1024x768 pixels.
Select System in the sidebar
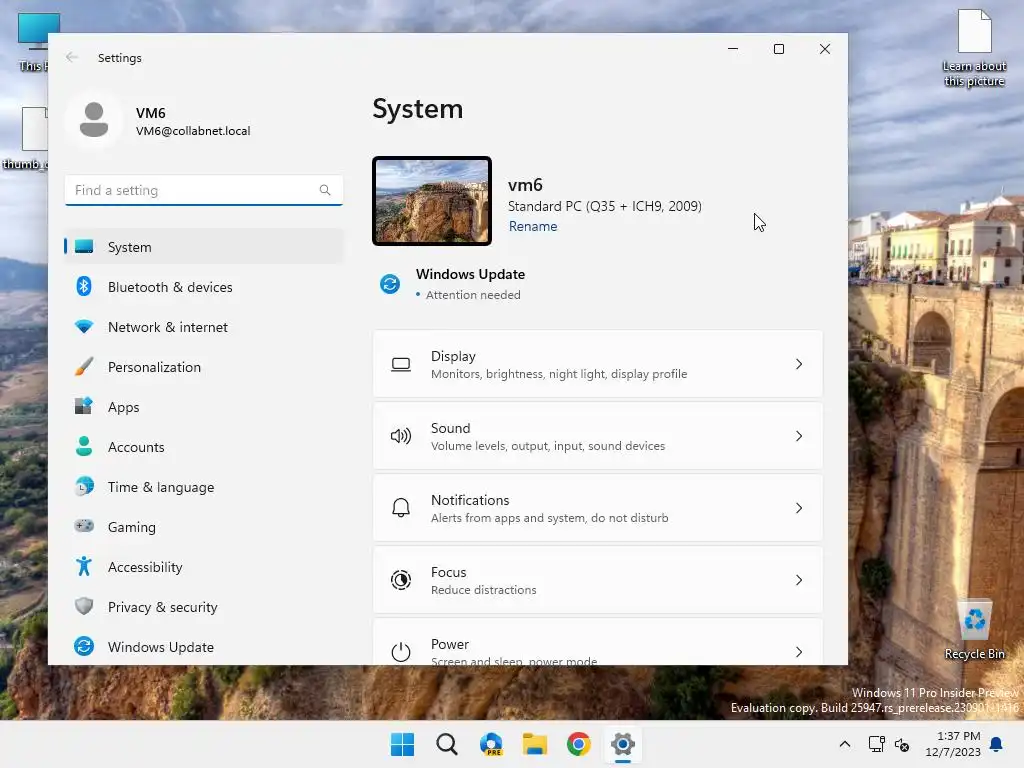click(204, 247)
